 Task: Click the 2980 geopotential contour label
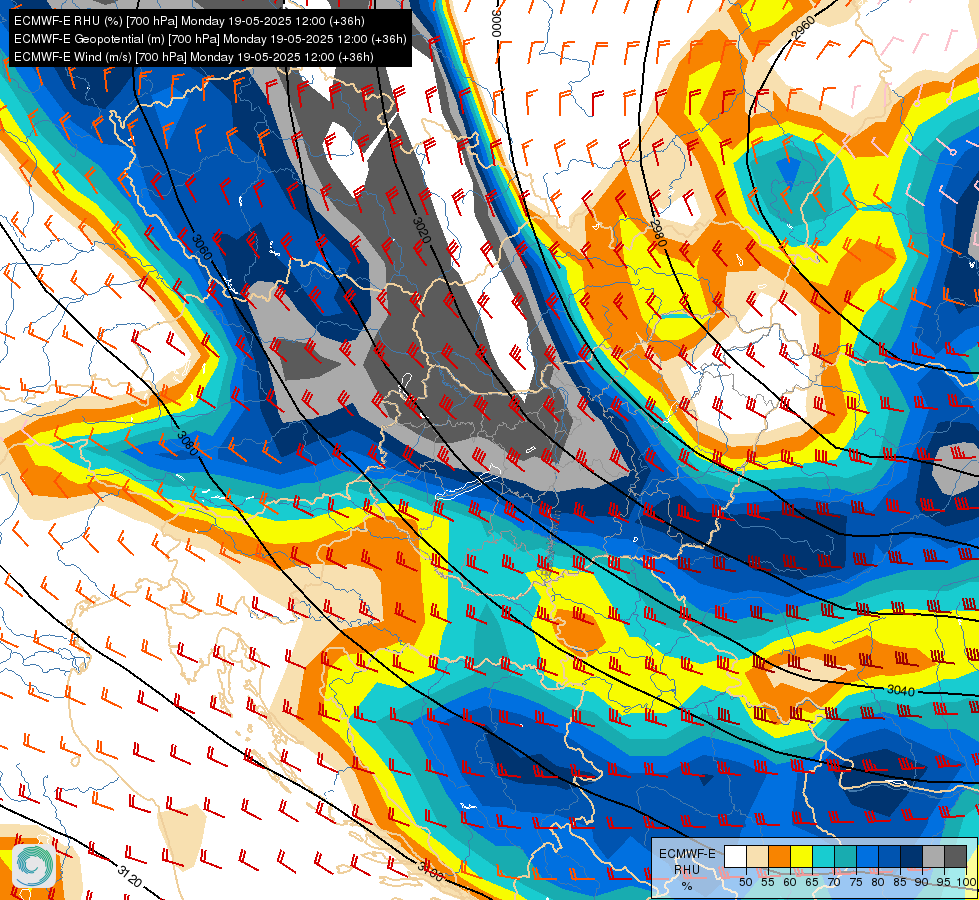[659, 234]
